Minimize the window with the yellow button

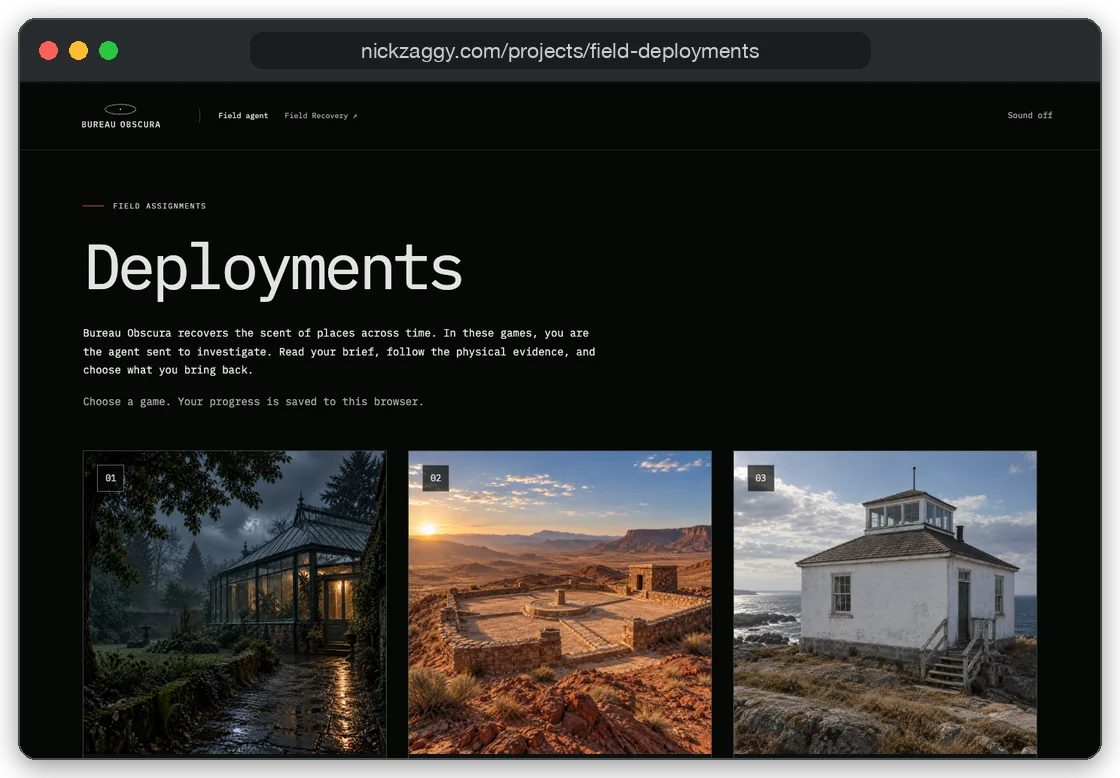pos(79,51)
